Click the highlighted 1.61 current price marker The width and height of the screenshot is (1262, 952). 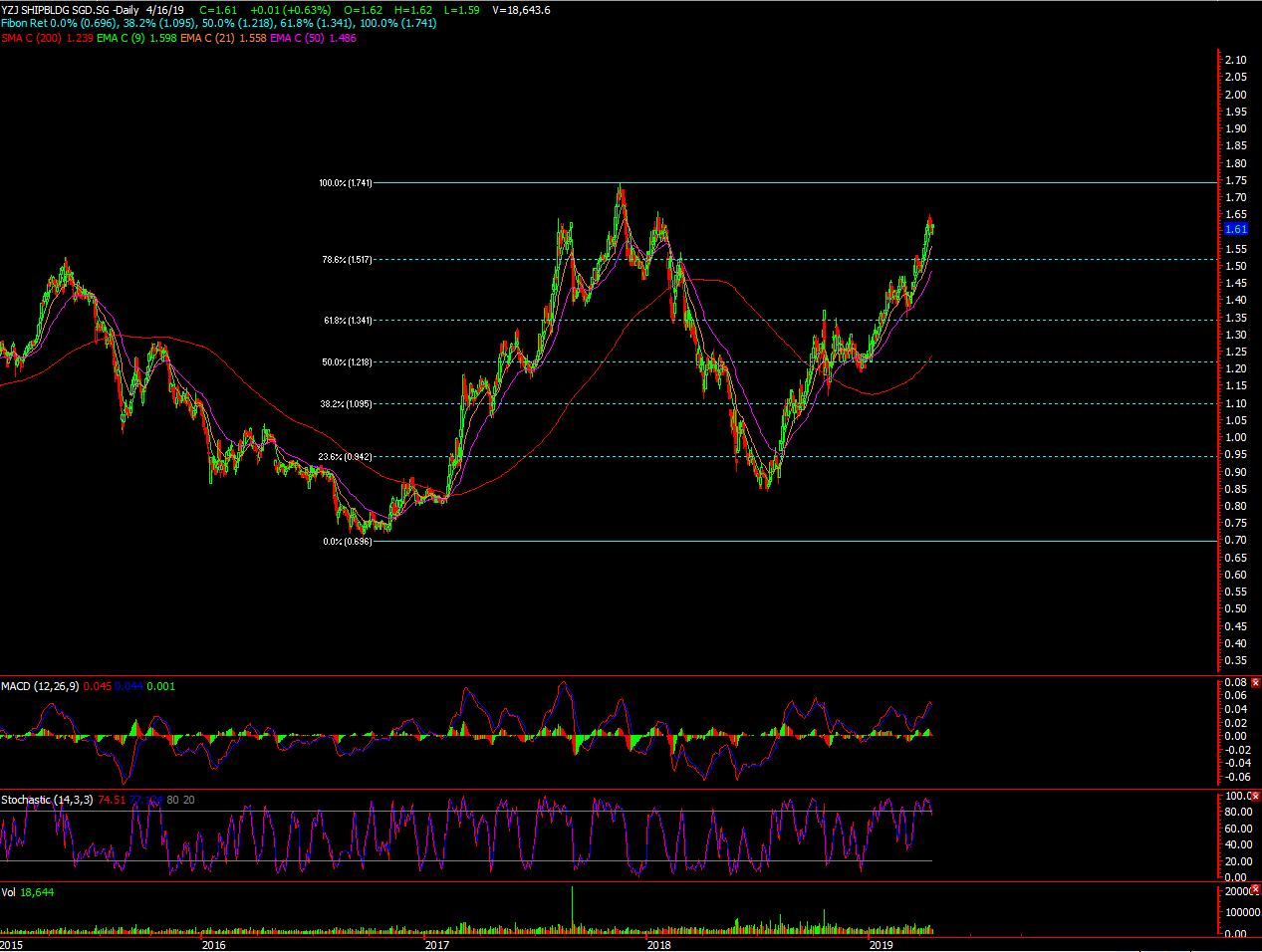[x=1235, y=229]
